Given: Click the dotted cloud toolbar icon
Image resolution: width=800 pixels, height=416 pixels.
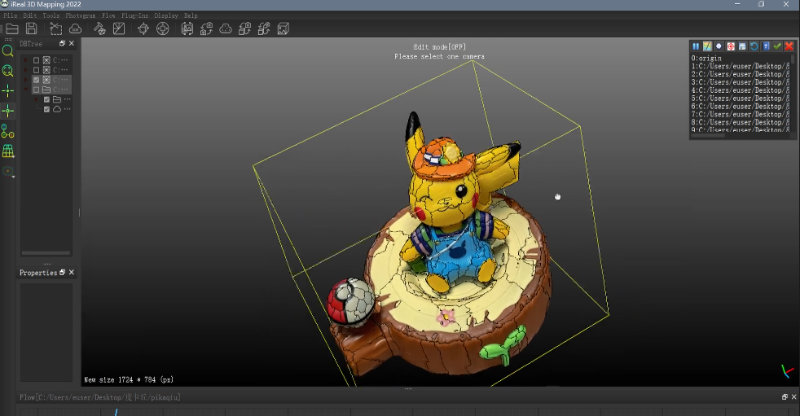Looking at the screenshot, I should pos(226,29).
